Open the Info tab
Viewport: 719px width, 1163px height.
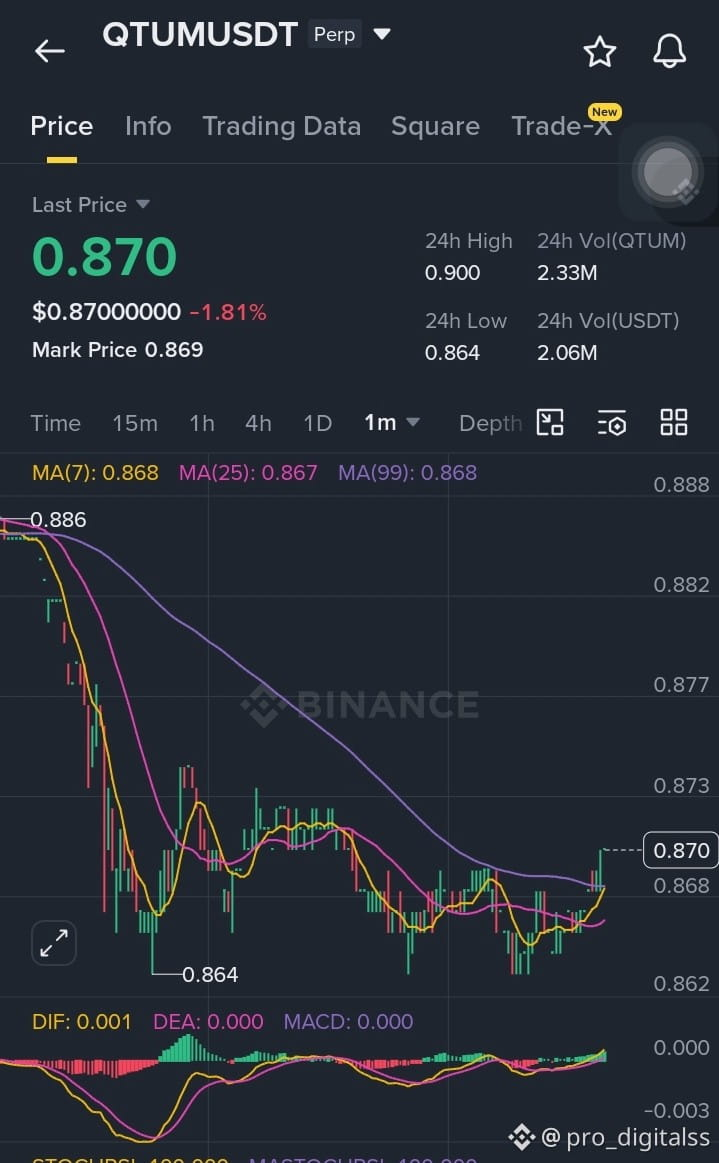(148, 126)
